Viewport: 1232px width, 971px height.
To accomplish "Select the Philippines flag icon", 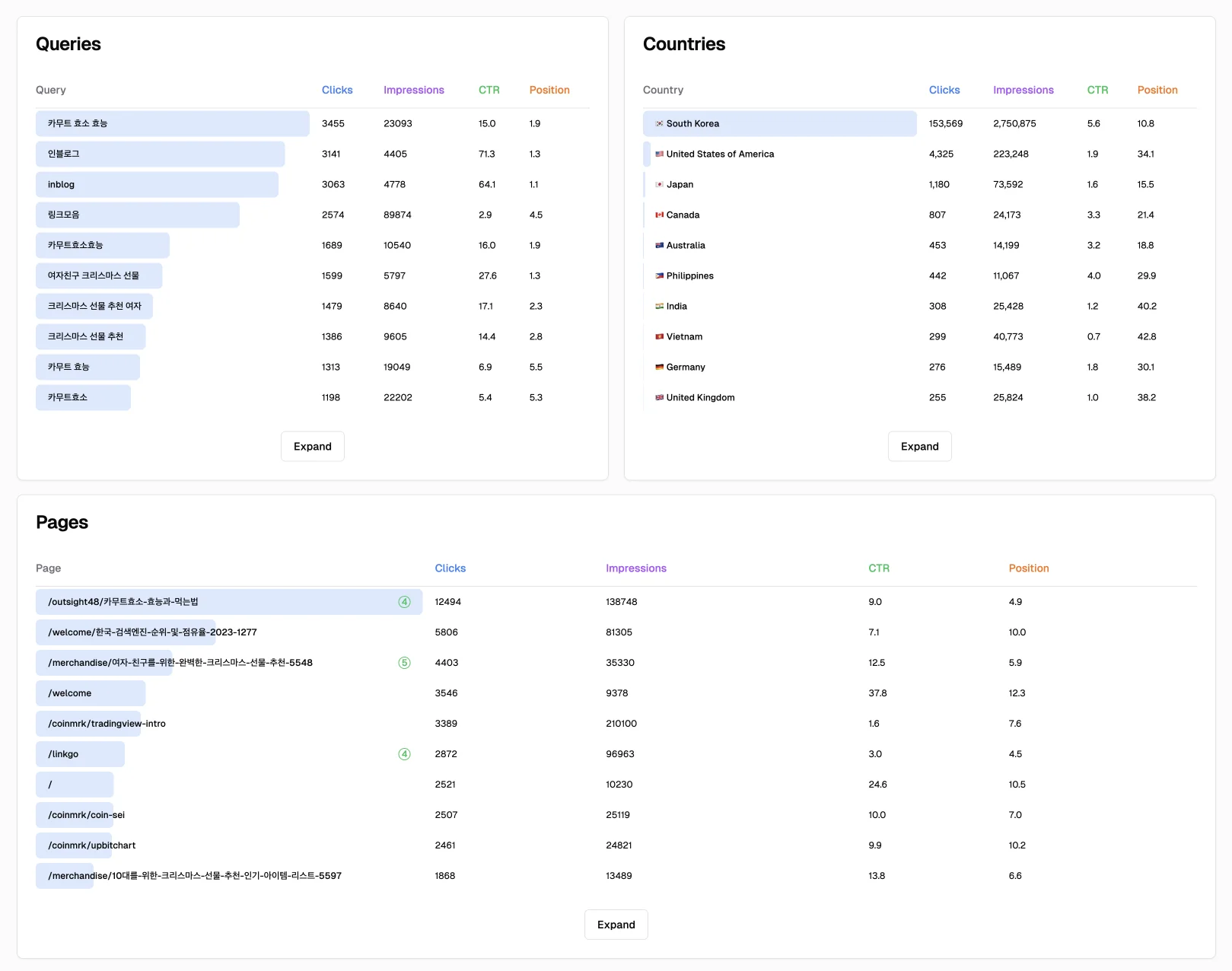I will pyautogui.click(x=658, y=275).
